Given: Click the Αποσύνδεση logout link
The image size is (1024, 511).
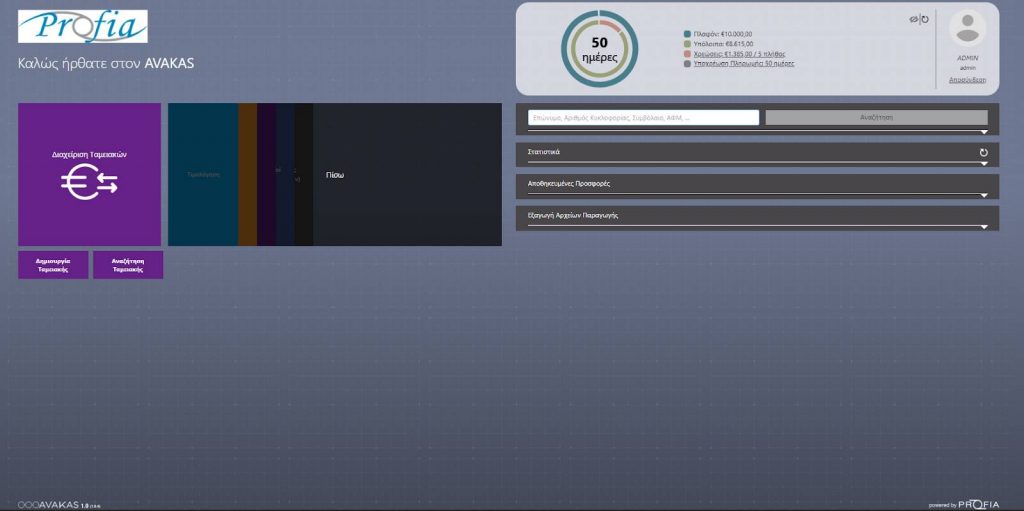Looking at the screenshot, I should [x=967, y=79].
